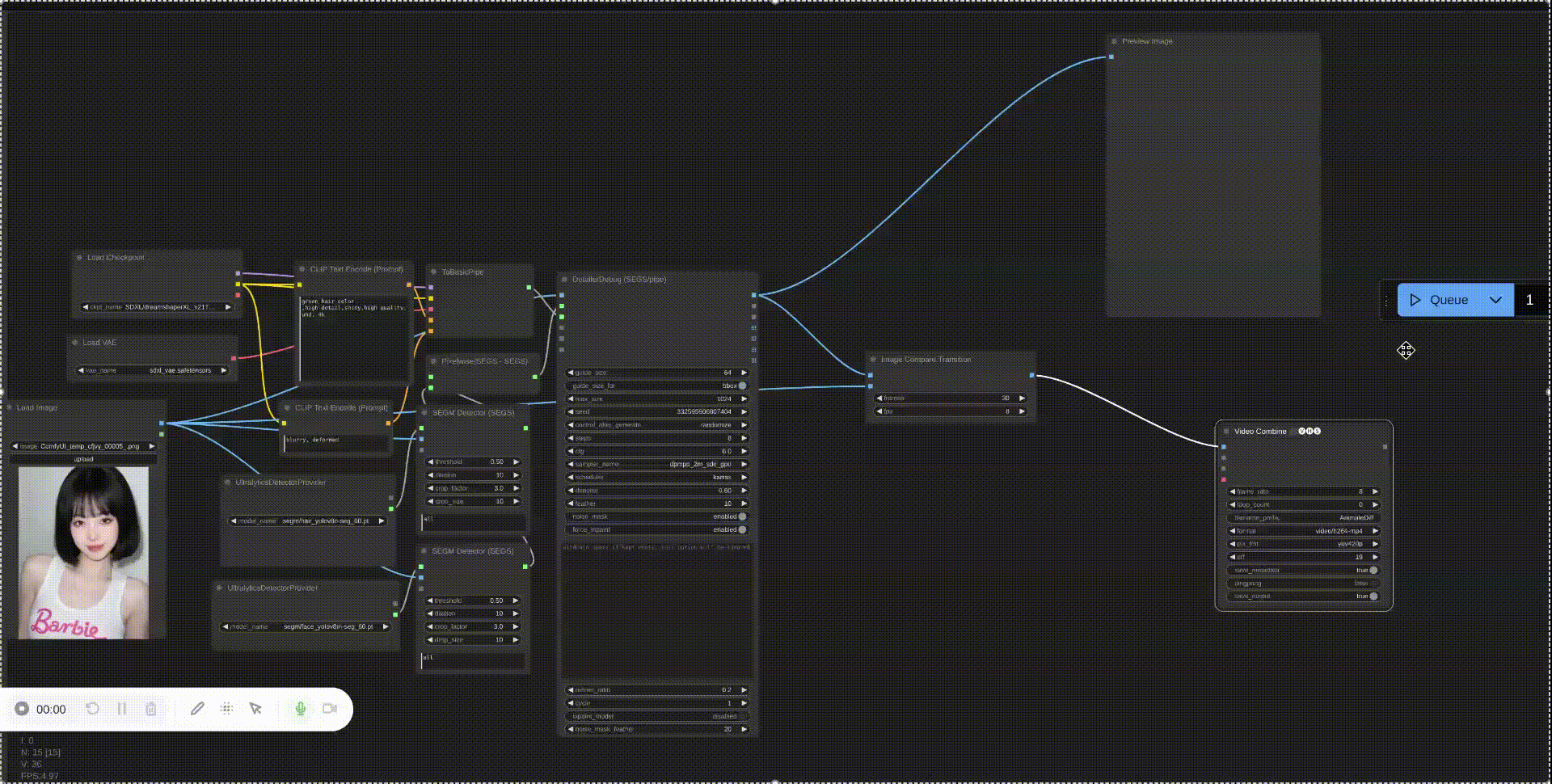Toggle the camera icon in recorder bar
This screenshot has width=1552, height=784.
click(330, 709)
